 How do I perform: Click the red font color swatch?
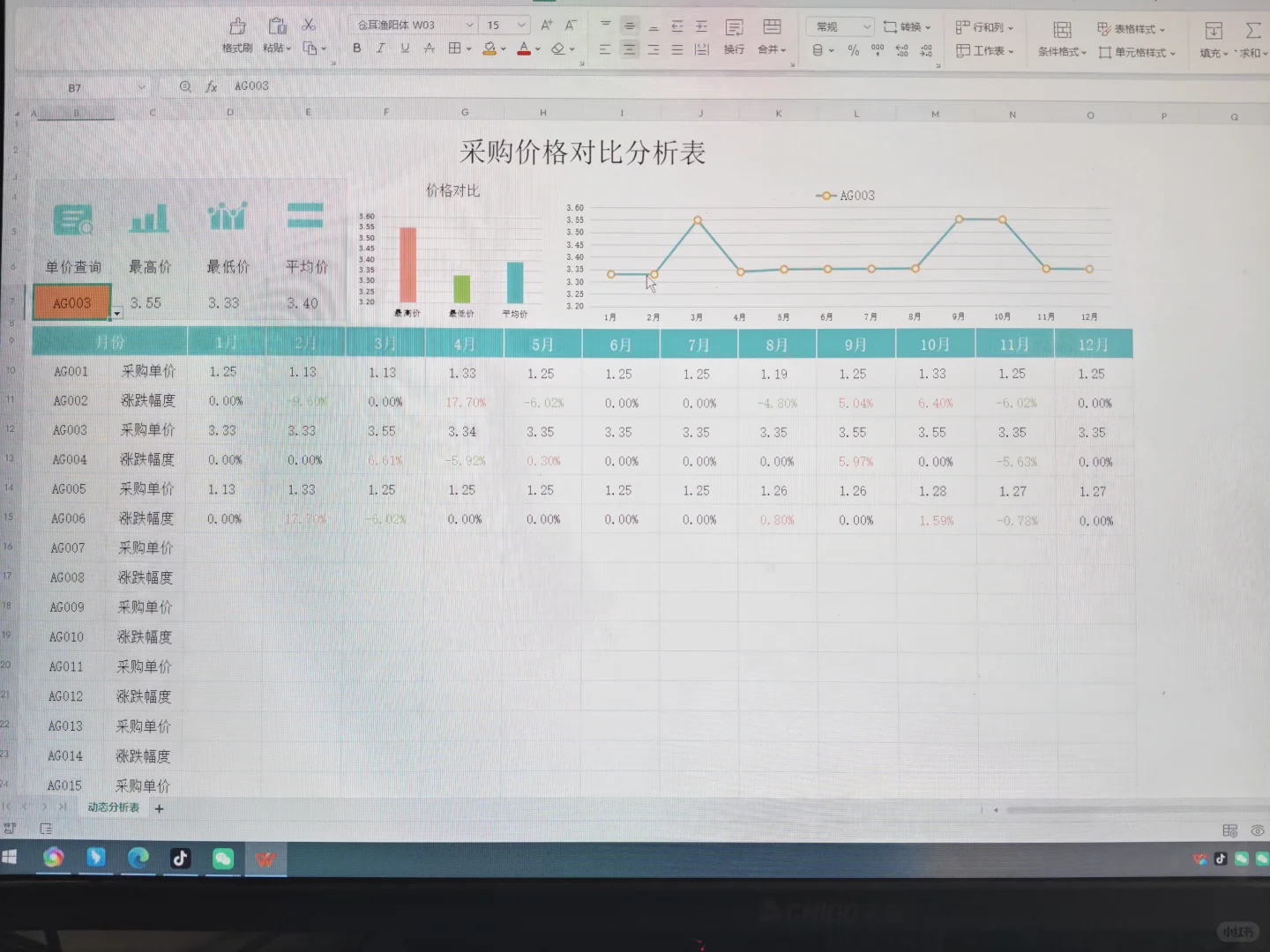click(x=526, y=53)
